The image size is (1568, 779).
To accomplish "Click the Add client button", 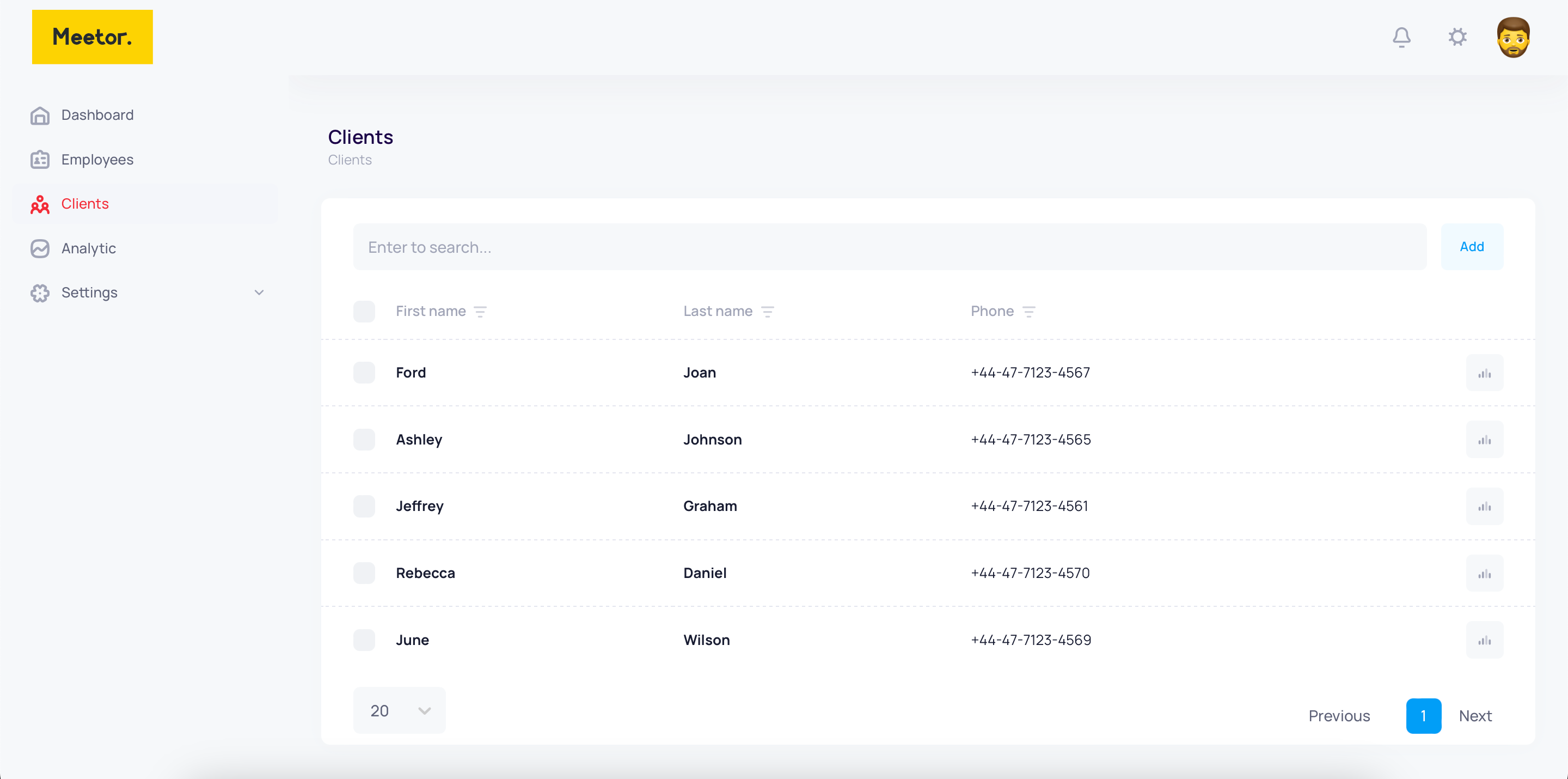I will click(1472, 247).
